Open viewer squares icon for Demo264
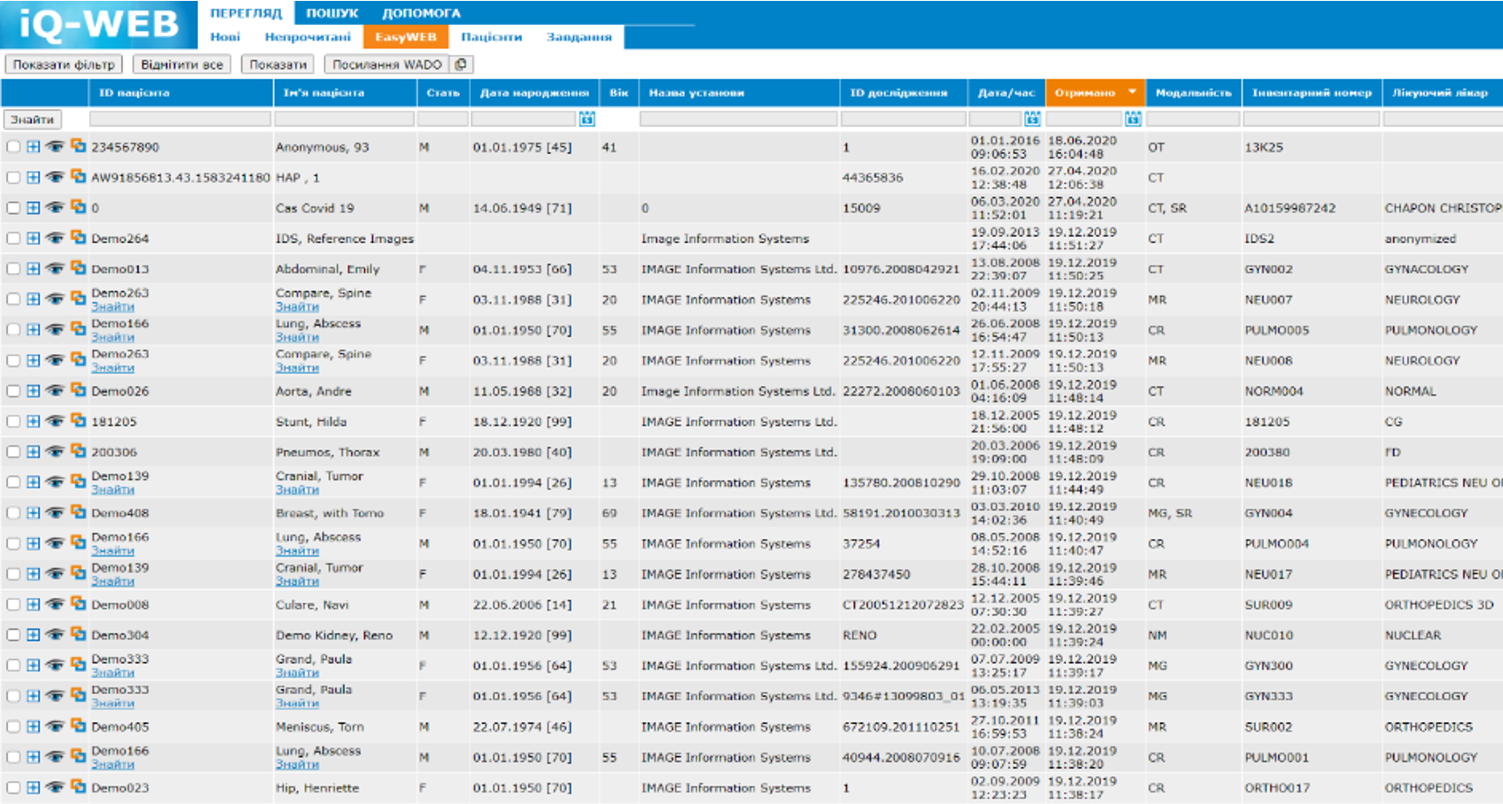The image size is (1503, 804). (x=78, y=238)
